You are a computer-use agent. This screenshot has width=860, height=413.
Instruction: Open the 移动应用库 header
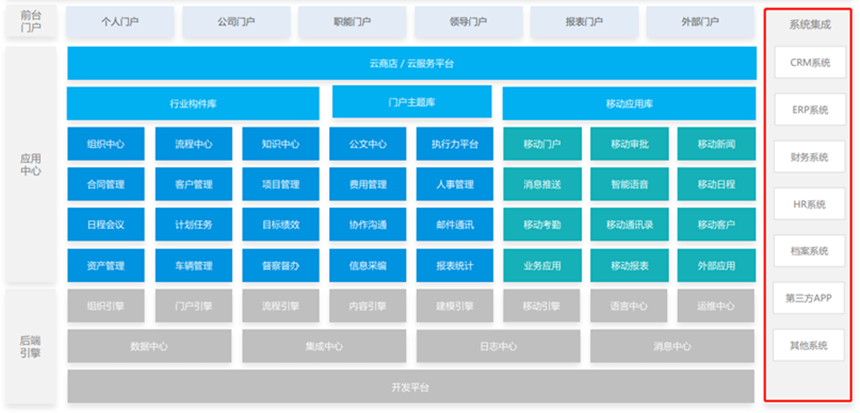coord(628,103)
